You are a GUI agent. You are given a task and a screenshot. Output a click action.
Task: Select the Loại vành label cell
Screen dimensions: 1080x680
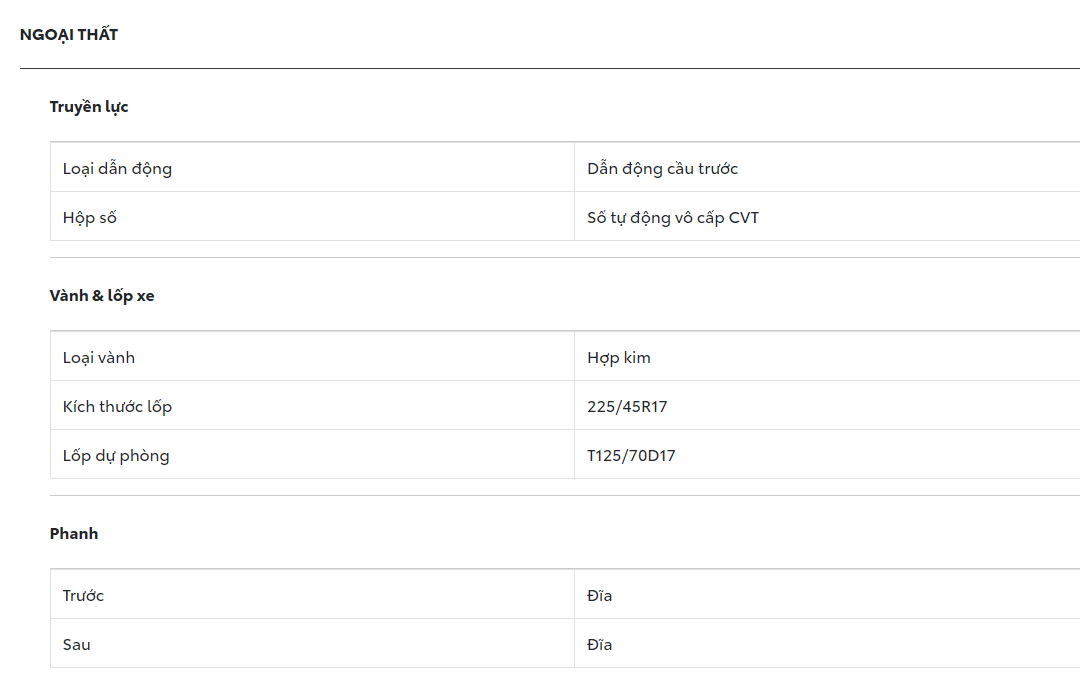pos(99,358)
